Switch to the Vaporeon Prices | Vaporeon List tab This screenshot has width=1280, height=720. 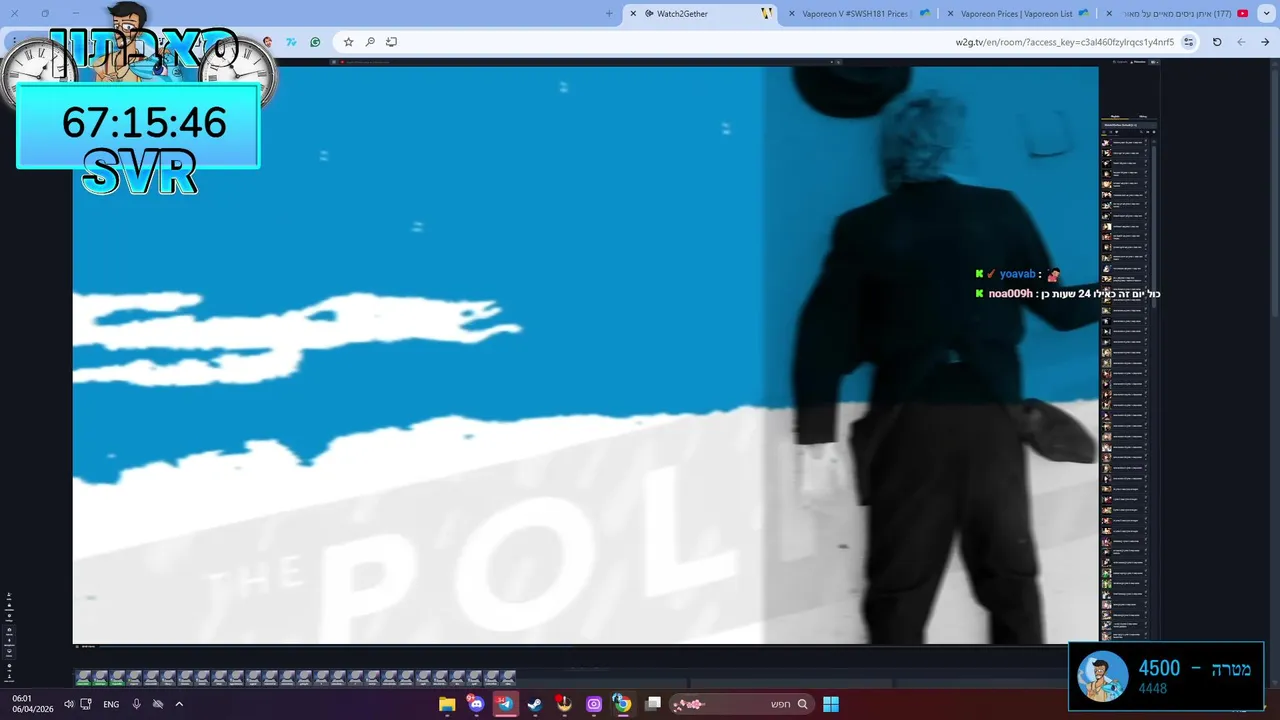[1020, 14]
